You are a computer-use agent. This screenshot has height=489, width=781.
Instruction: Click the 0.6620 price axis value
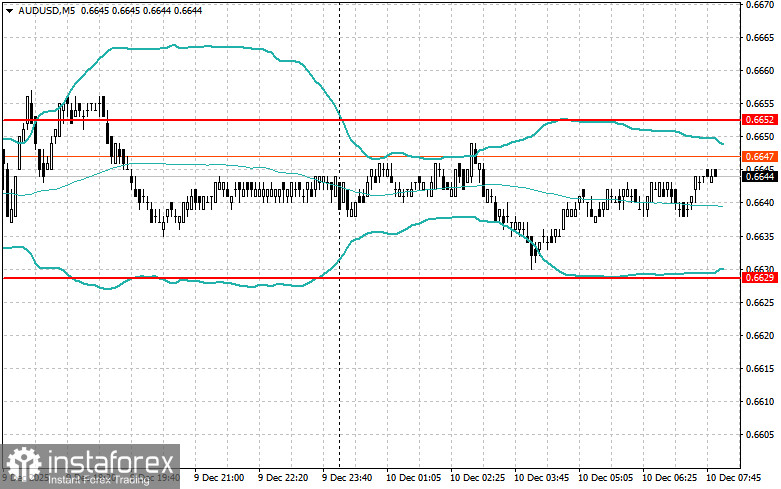[x=760, y=335]
